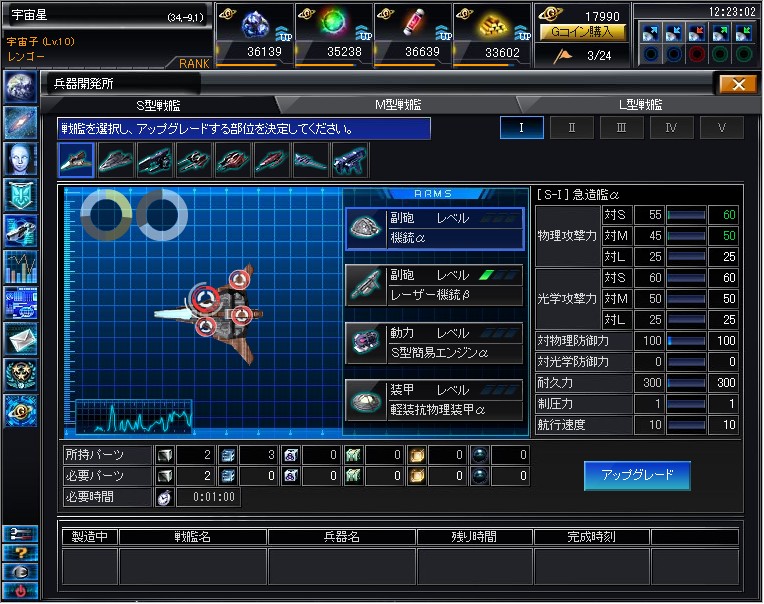764x604 pixels.
Task: Open the planet view from the sidebar
Action: (20, 86)
